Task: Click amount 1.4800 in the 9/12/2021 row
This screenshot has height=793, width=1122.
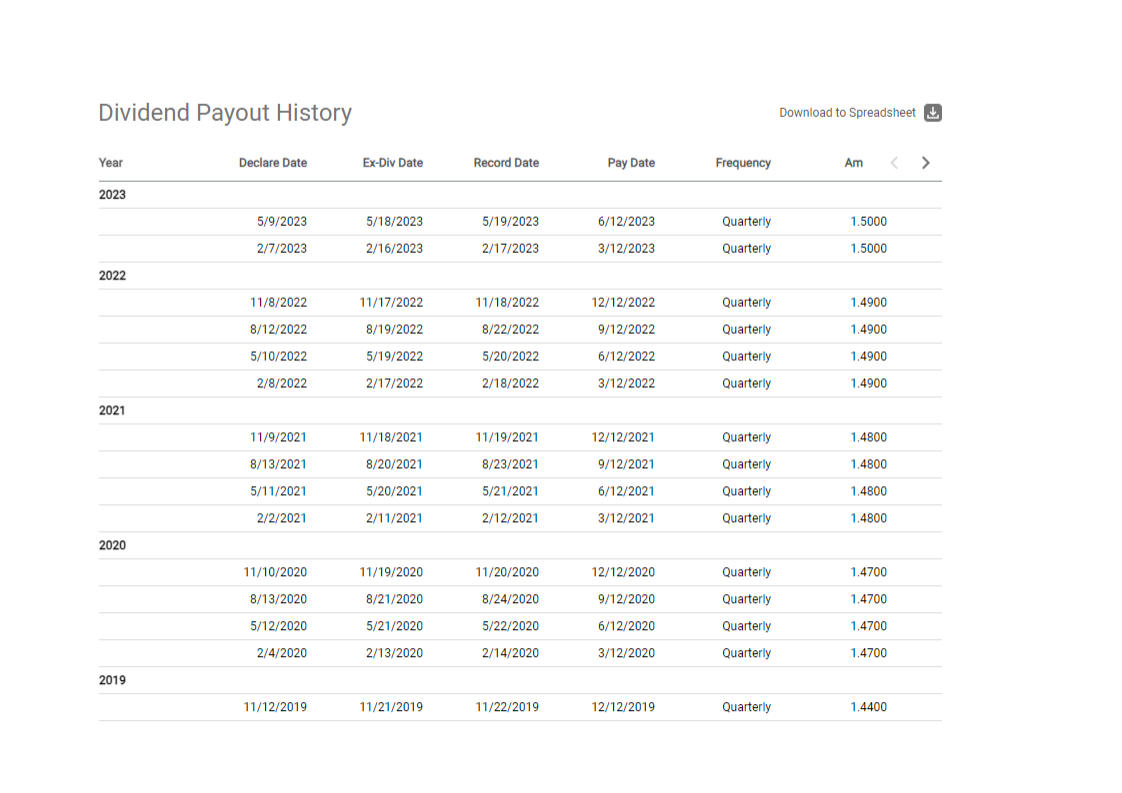Action: (869, 464)
